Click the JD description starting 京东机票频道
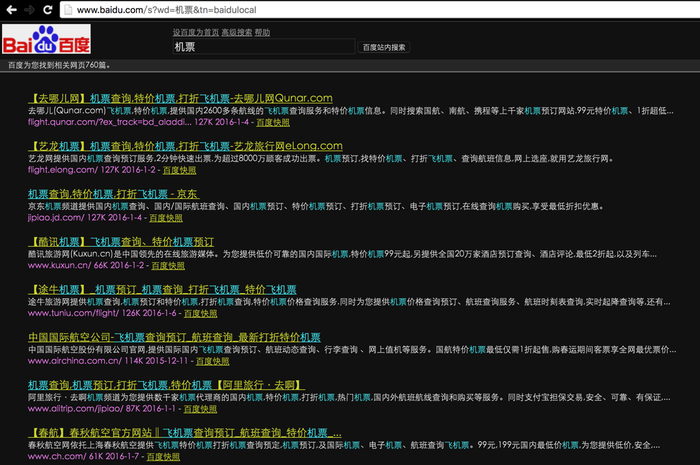The width and height of the screenshot is (700, 465). pyautogui.click(x=316, y=206)
